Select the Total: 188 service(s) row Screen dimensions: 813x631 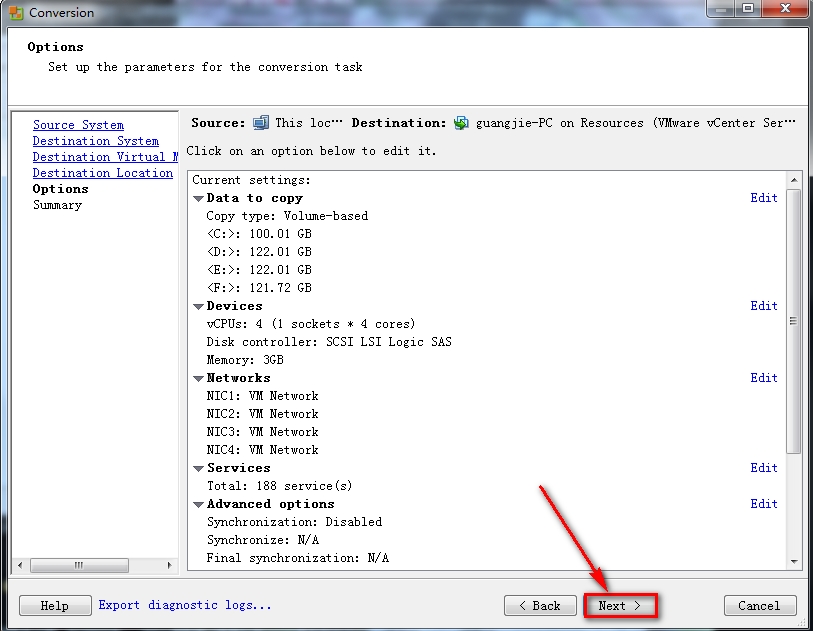[x=280, y=486]
